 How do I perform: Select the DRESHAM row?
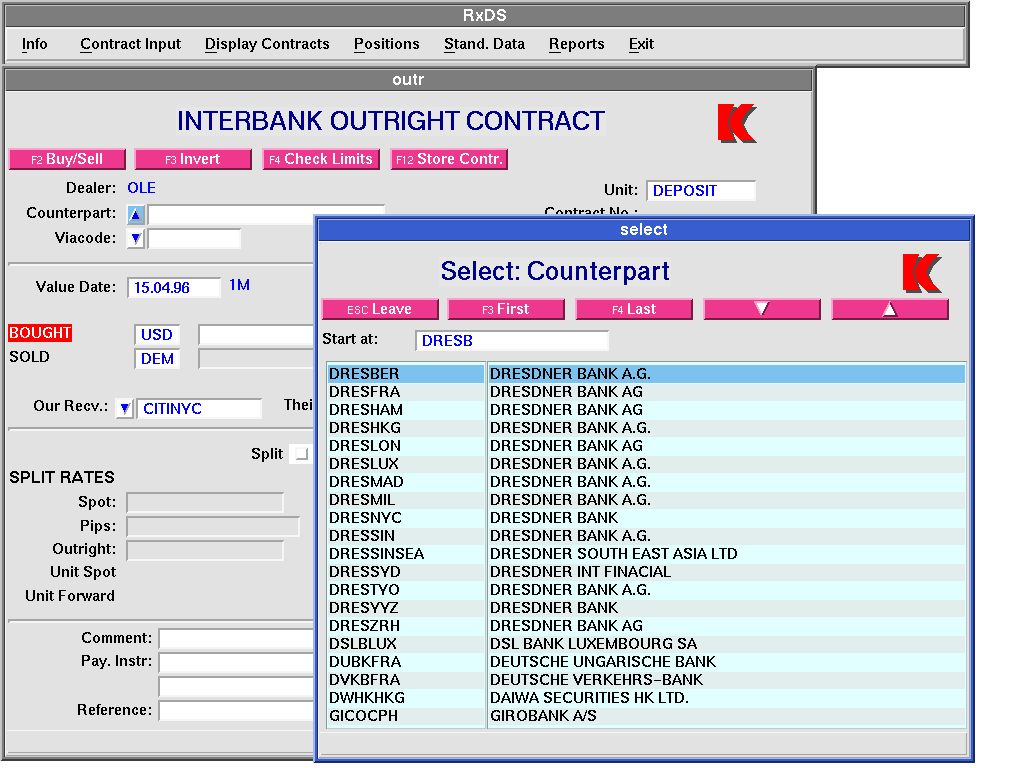pos(646,410)
